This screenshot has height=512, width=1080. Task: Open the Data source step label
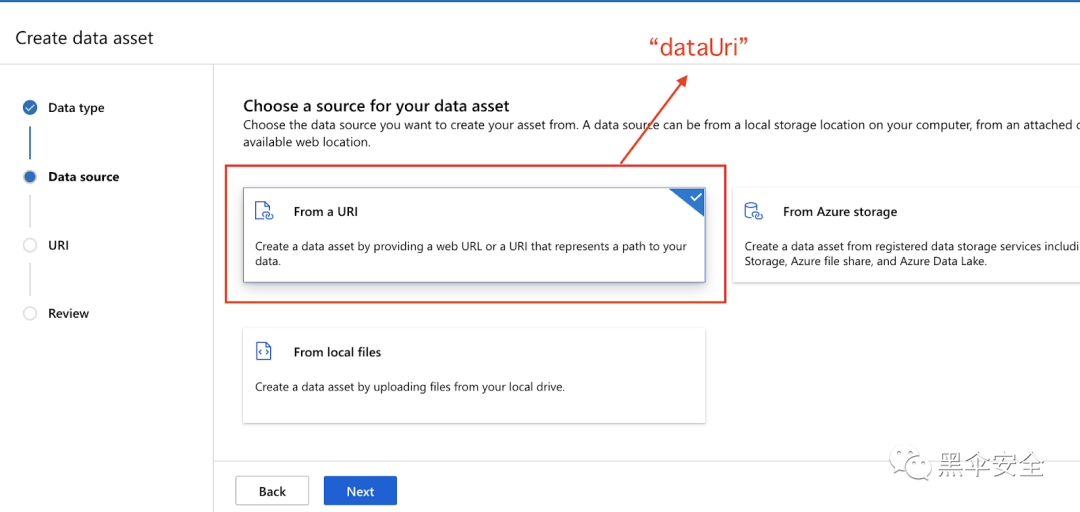click(83, 177)
